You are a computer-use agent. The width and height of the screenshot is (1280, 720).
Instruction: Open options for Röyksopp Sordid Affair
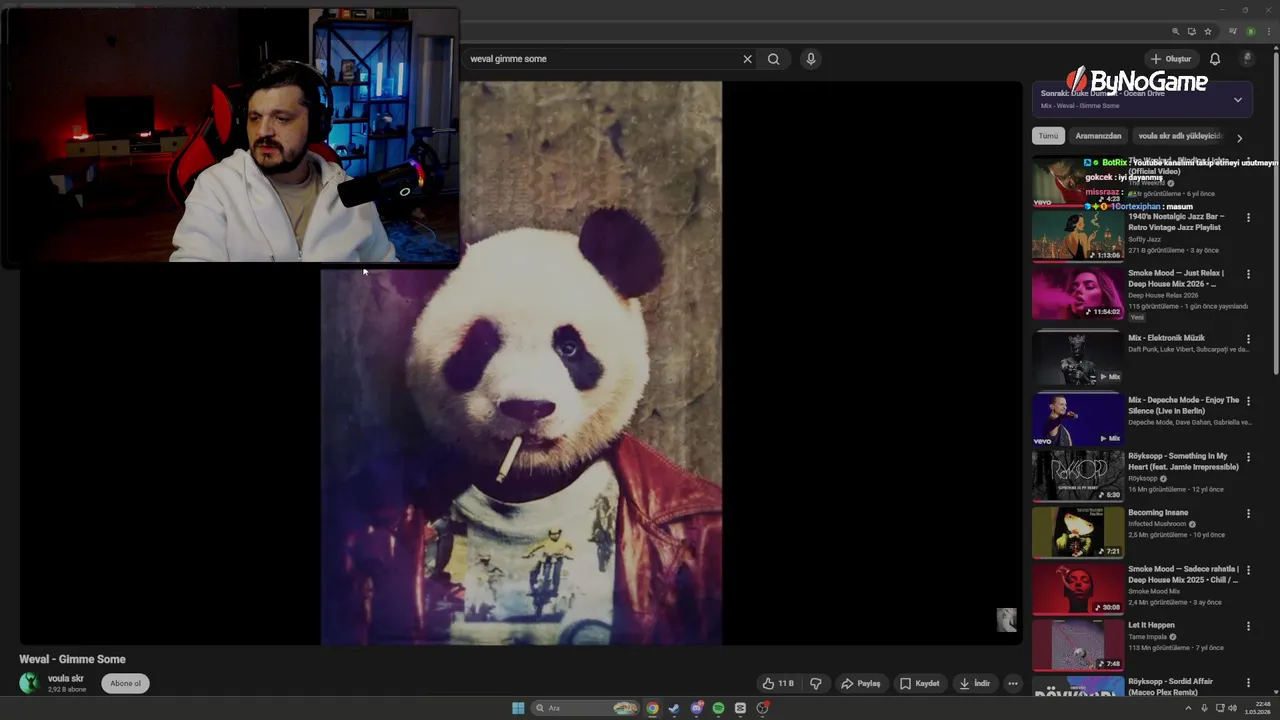[1248, 682]
